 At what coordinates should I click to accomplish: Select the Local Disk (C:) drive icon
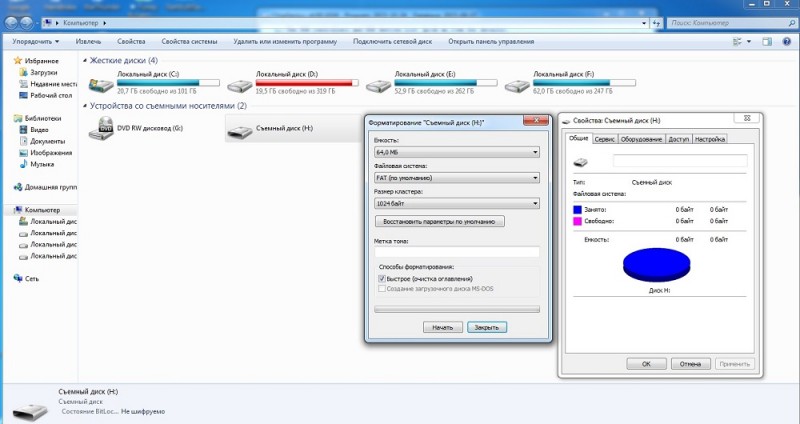pos(101,85)
